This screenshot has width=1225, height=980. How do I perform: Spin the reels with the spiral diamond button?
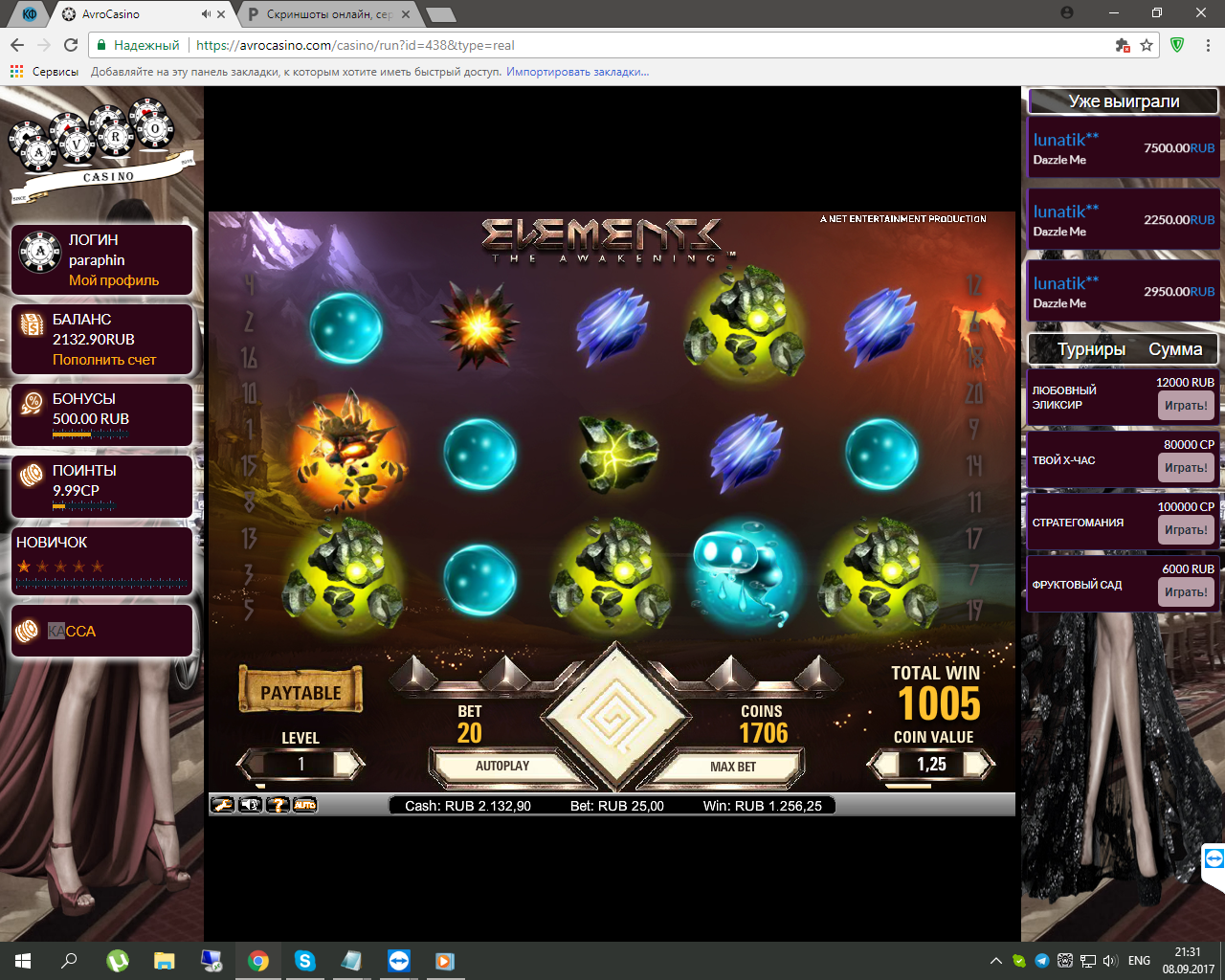click(615, 717)
